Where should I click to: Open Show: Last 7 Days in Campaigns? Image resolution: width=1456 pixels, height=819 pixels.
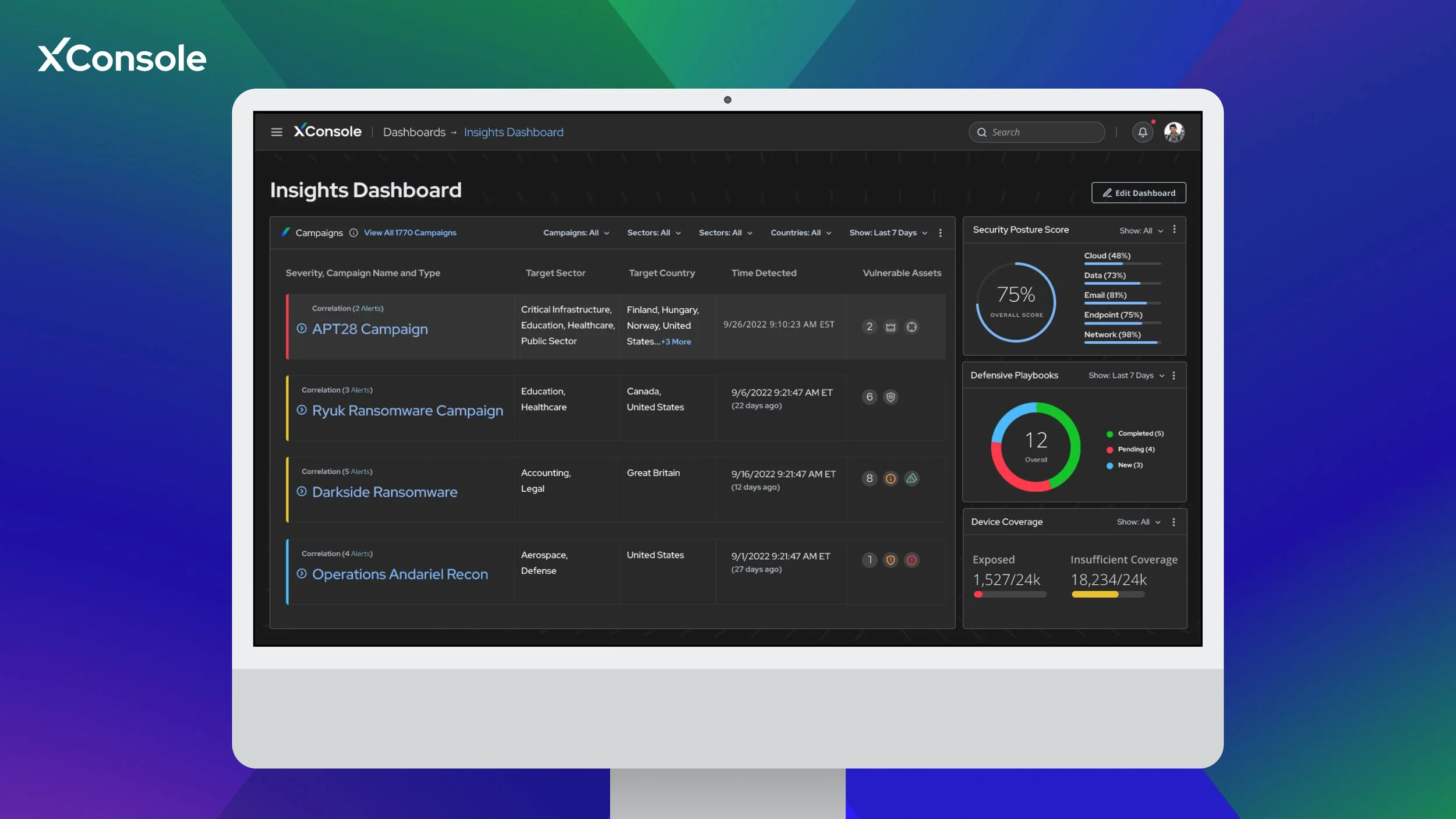pos(888,233)
